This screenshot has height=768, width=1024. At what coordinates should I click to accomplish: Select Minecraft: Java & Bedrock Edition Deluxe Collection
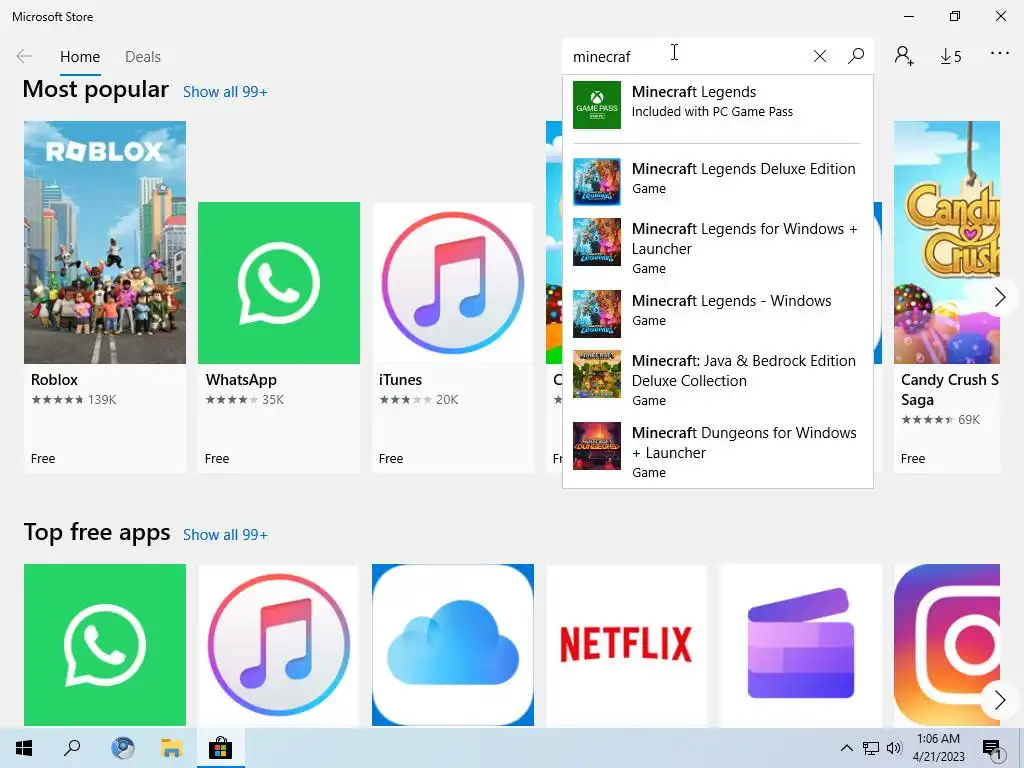click(x=718, y=380)
